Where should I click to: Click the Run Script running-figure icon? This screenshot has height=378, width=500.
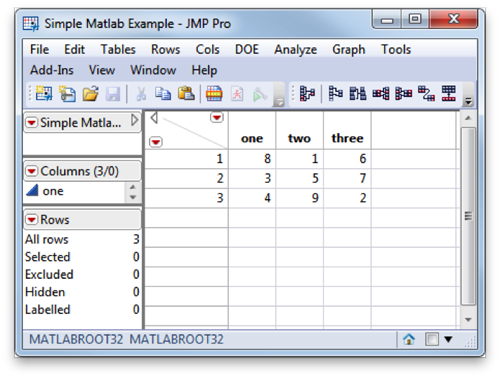tap(237, 94)
